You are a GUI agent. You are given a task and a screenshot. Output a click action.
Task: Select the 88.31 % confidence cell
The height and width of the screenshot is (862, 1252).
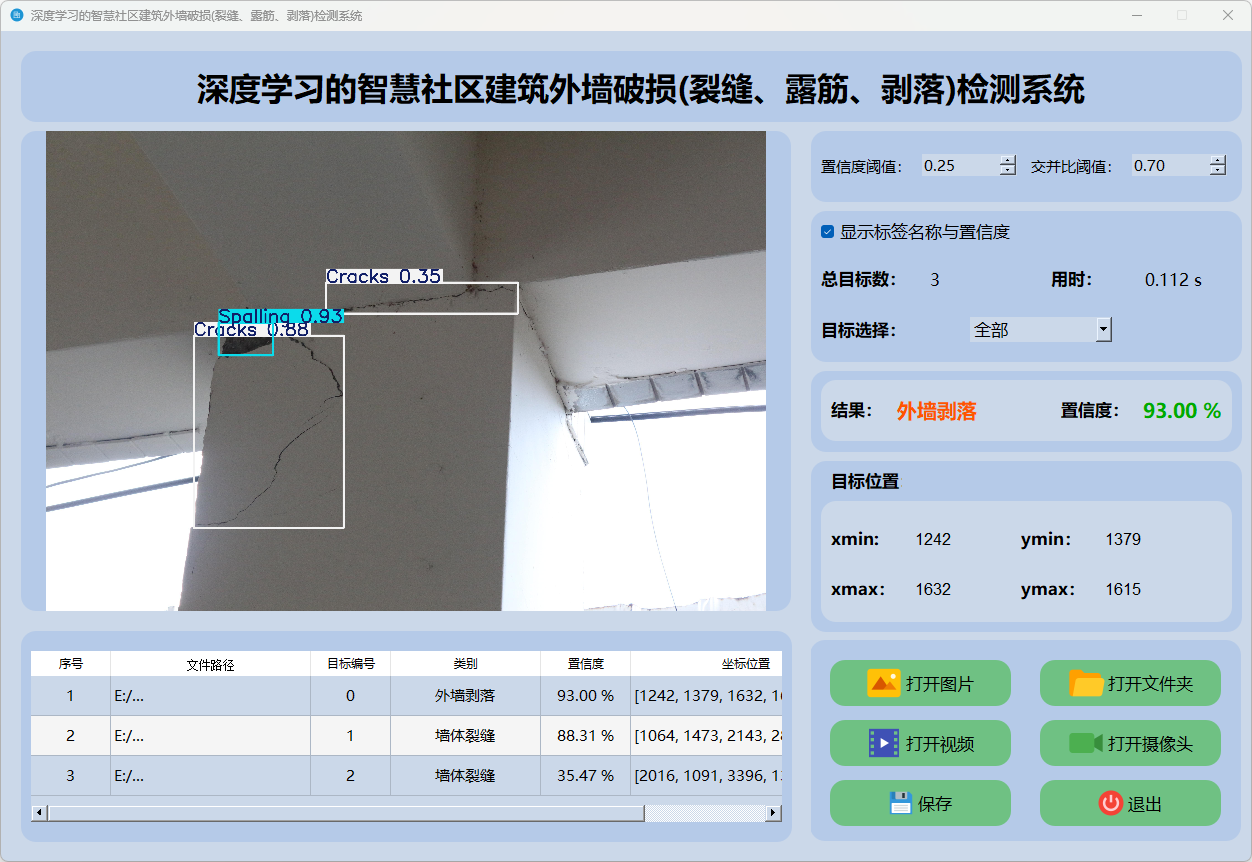click(x=586, y=736)
